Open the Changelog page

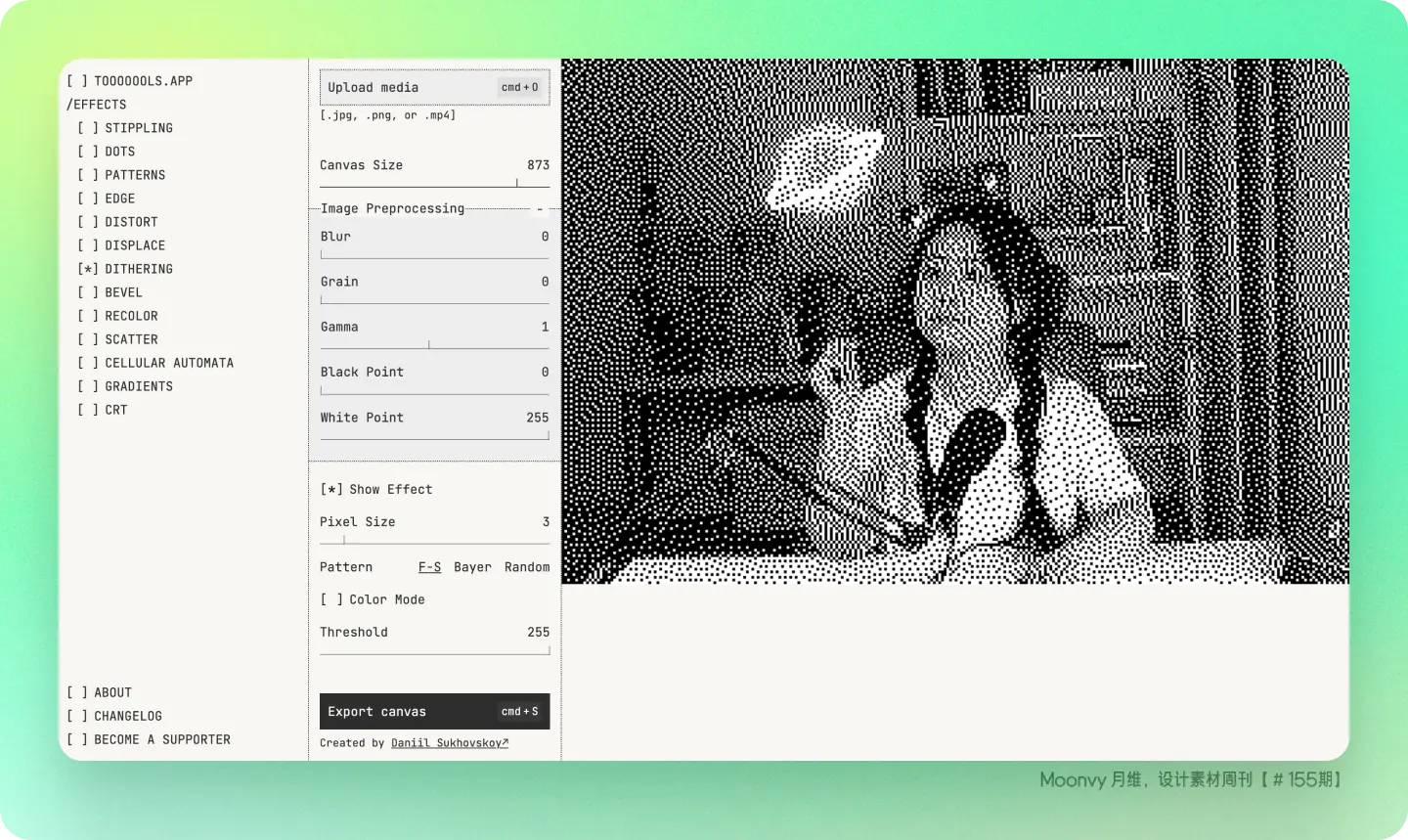(x=127, y=717)
